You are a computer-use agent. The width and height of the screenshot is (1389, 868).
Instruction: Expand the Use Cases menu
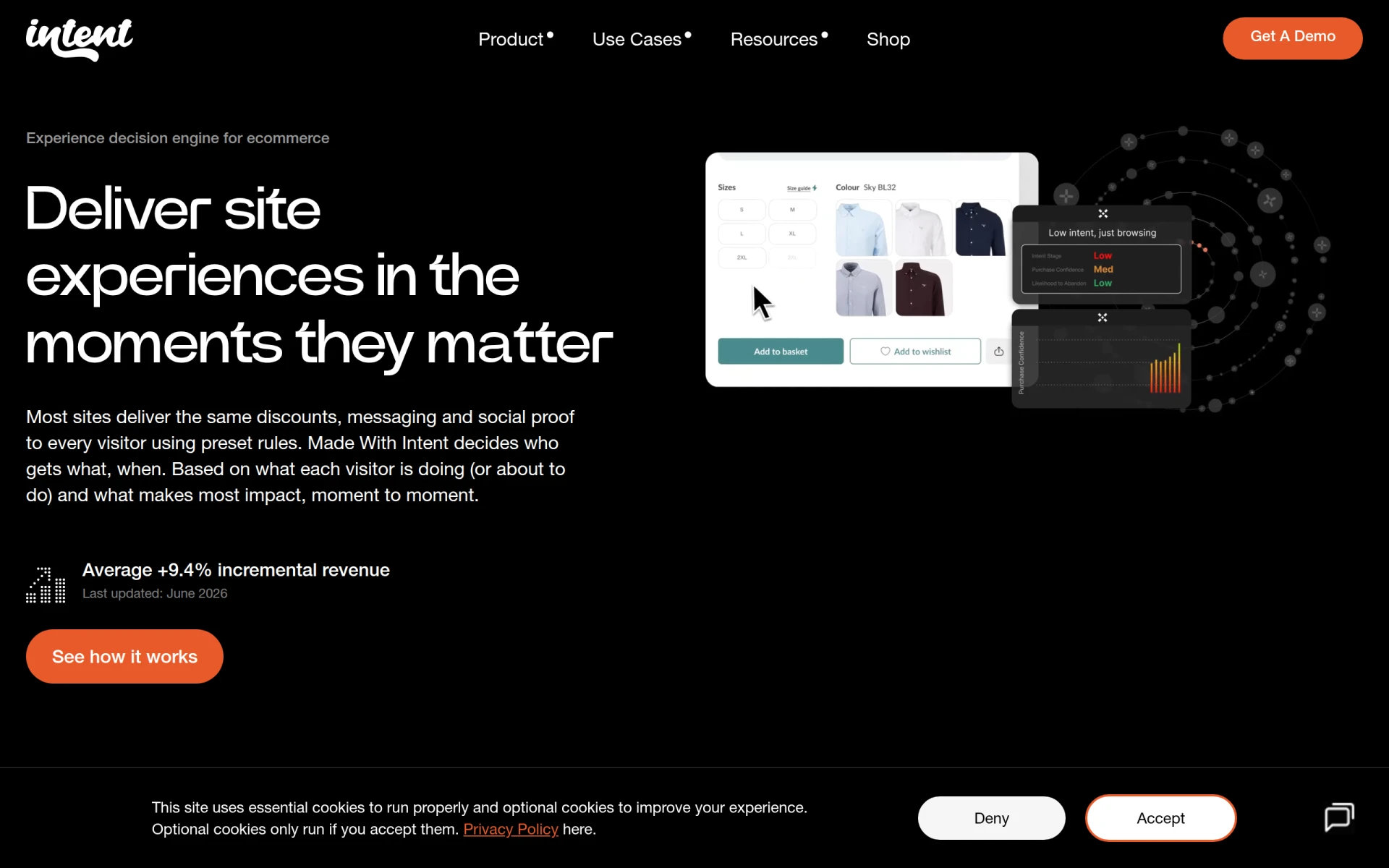pyautogui.click(x=642, y=39)
